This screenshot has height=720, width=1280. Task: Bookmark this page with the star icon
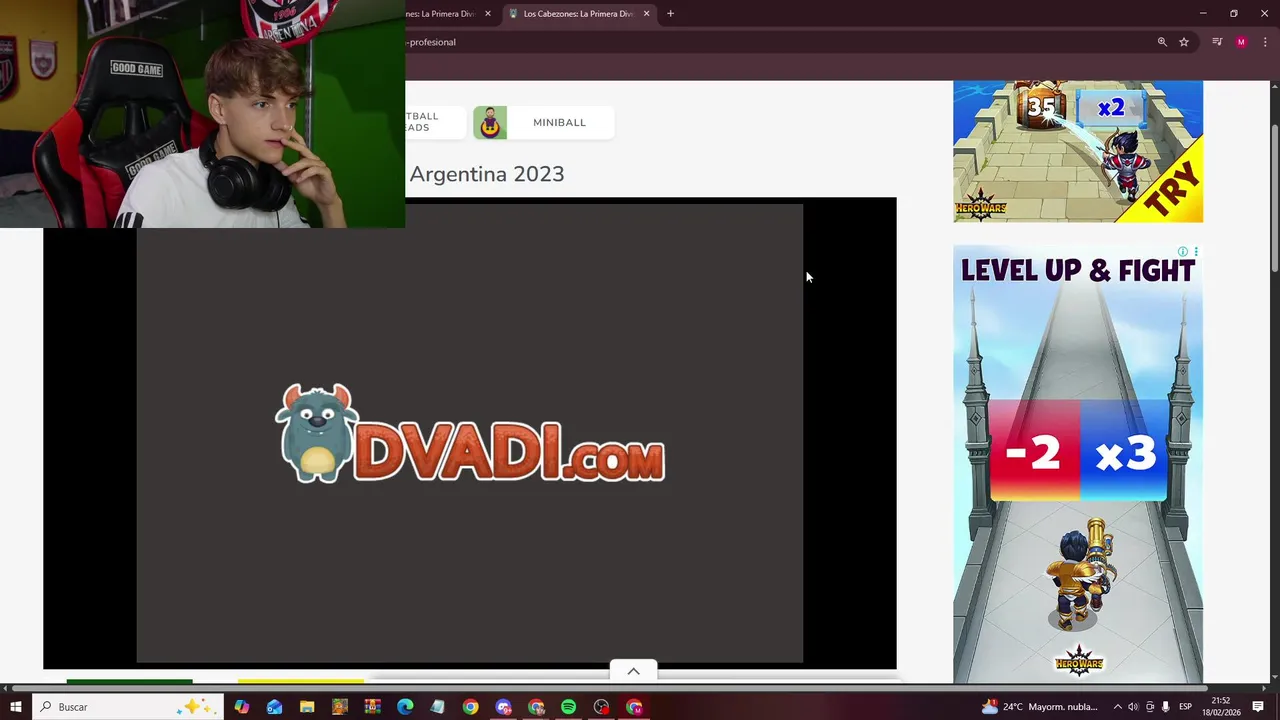click(x=1184, y=42)
